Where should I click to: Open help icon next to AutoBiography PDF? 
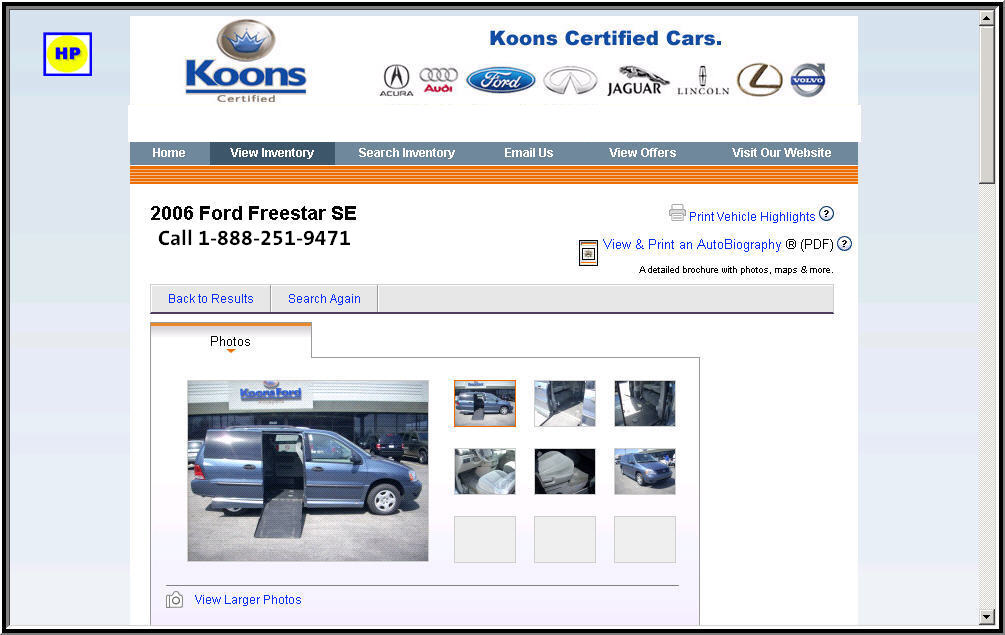[x=845, y=243]
